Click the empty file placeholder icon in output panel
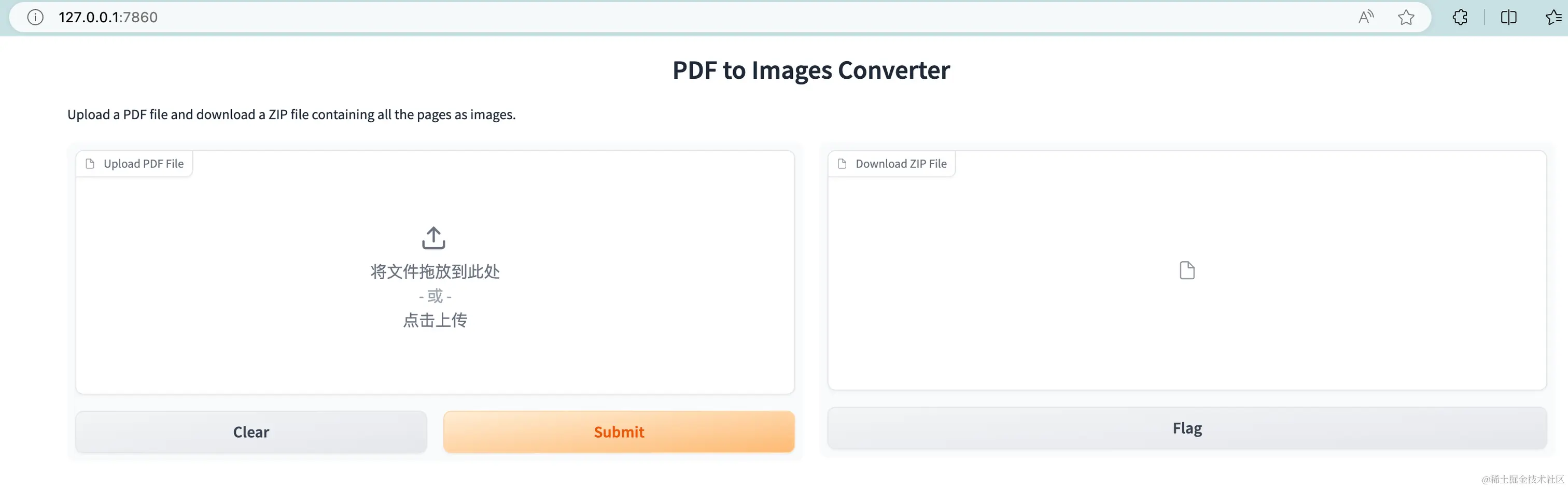1568x488 pixels. point(1187,270)
